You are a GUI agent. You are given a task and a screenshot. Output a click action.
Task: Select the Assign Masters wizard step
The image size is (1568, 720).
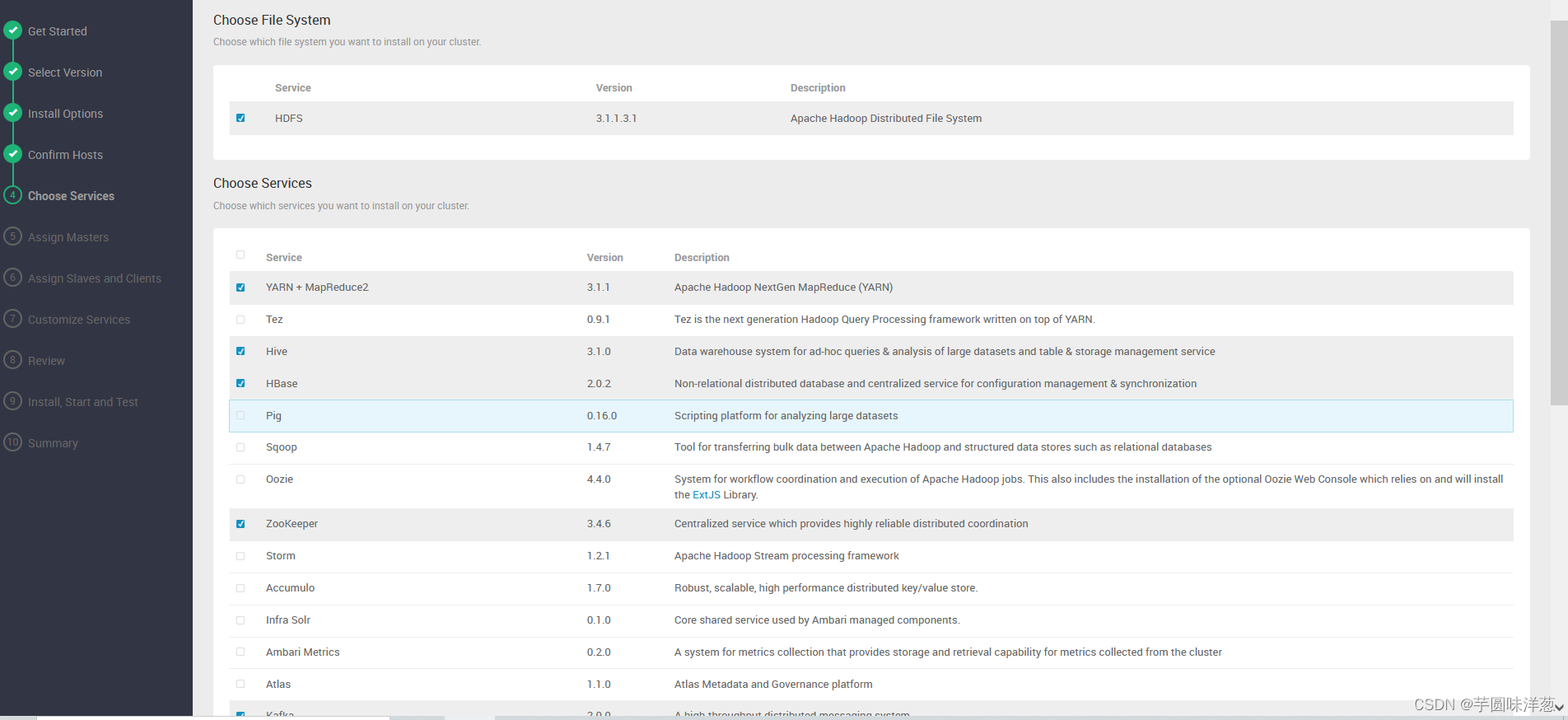pyautogui.click(x=68, y=237)
